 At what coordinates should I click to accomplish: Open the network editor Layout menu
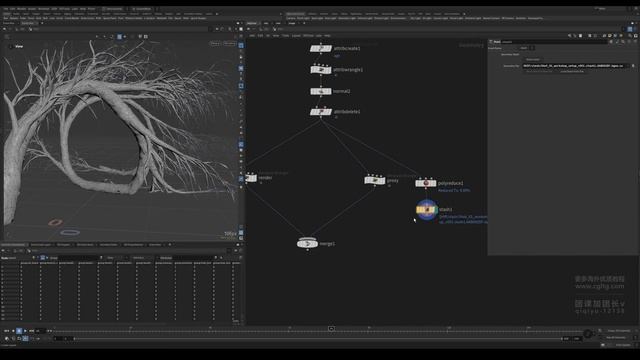(x=296, y=36)
